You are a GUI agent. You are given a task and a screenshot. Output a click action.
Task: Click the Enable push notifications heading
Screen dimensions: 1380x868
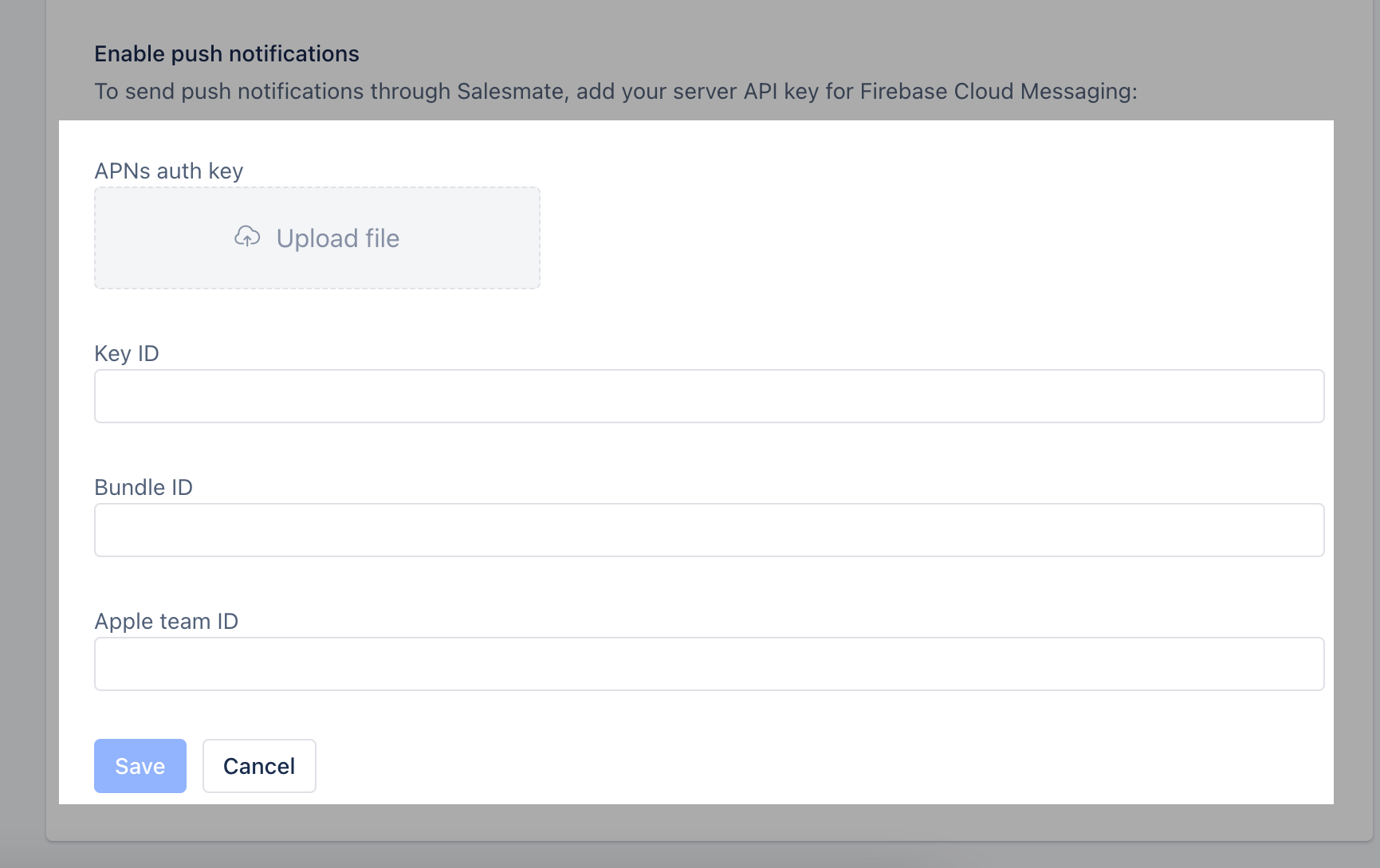click(x=226, y=53)
